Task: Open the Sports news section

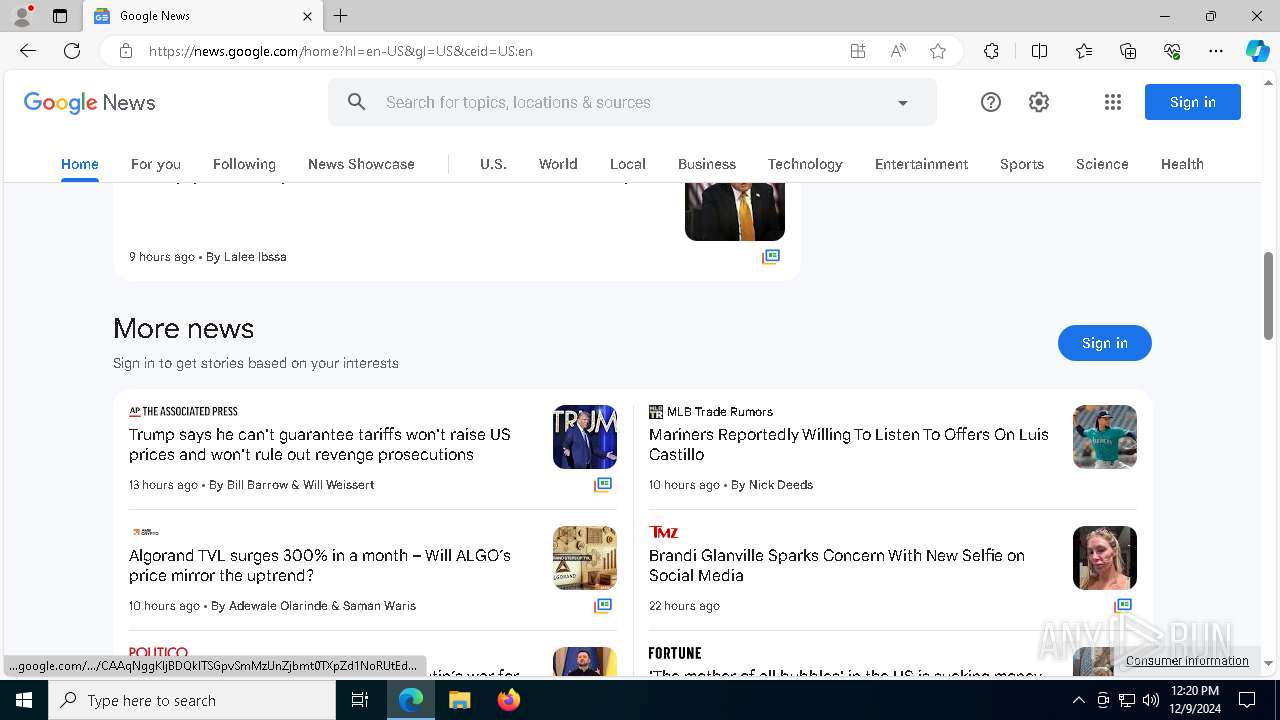Action: [1022, 164]
